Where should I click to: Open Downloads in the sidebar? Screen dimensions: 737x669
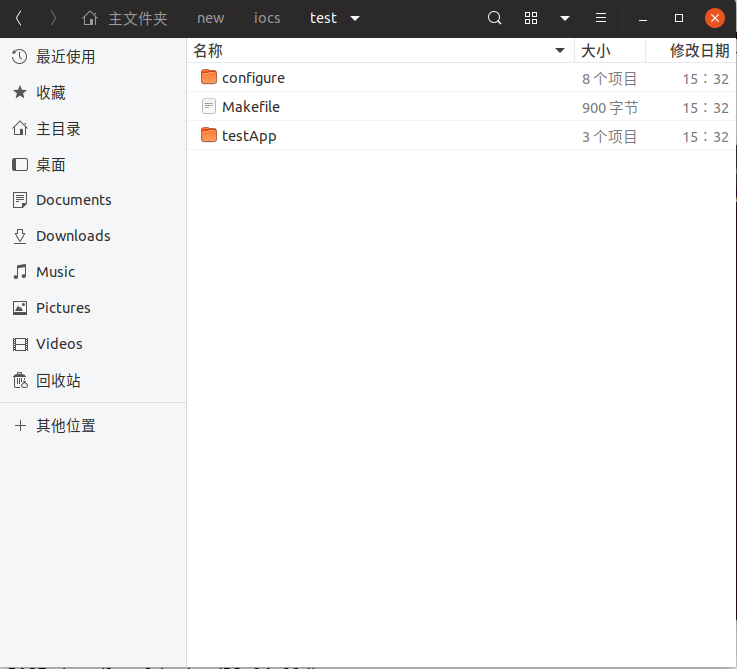click(73, 236)
